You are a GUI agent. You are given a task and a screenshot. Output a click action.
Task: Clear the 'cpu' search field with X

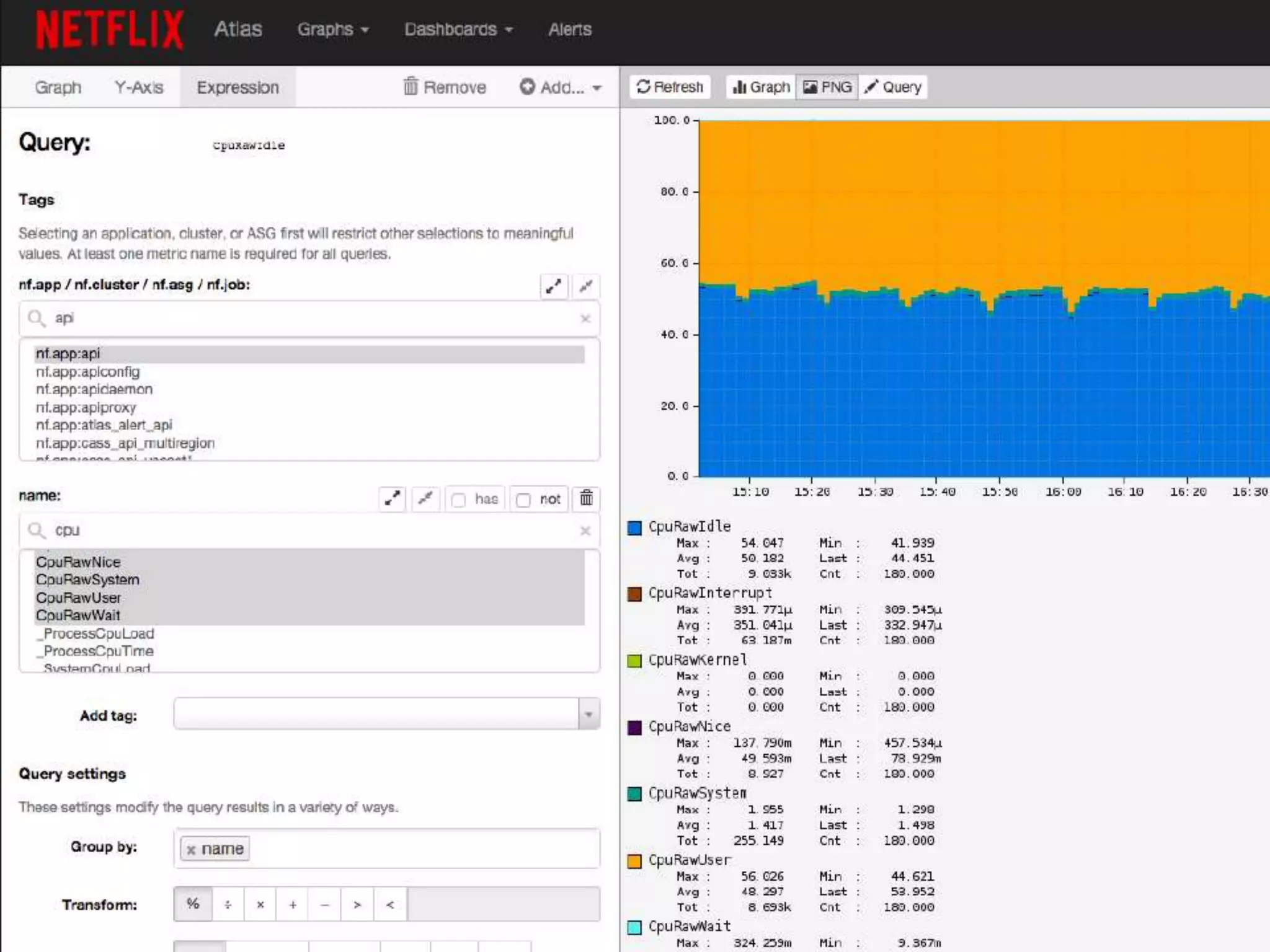pos(585,531)
